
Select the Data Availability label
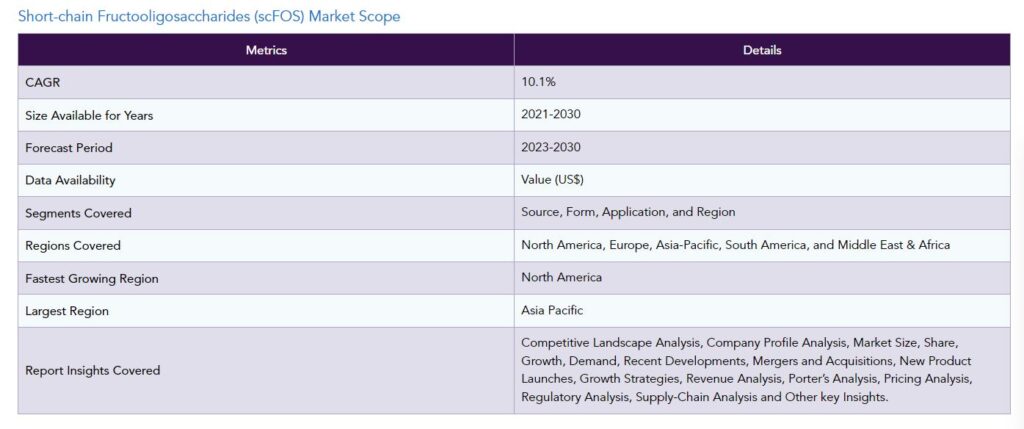(70, 180)
